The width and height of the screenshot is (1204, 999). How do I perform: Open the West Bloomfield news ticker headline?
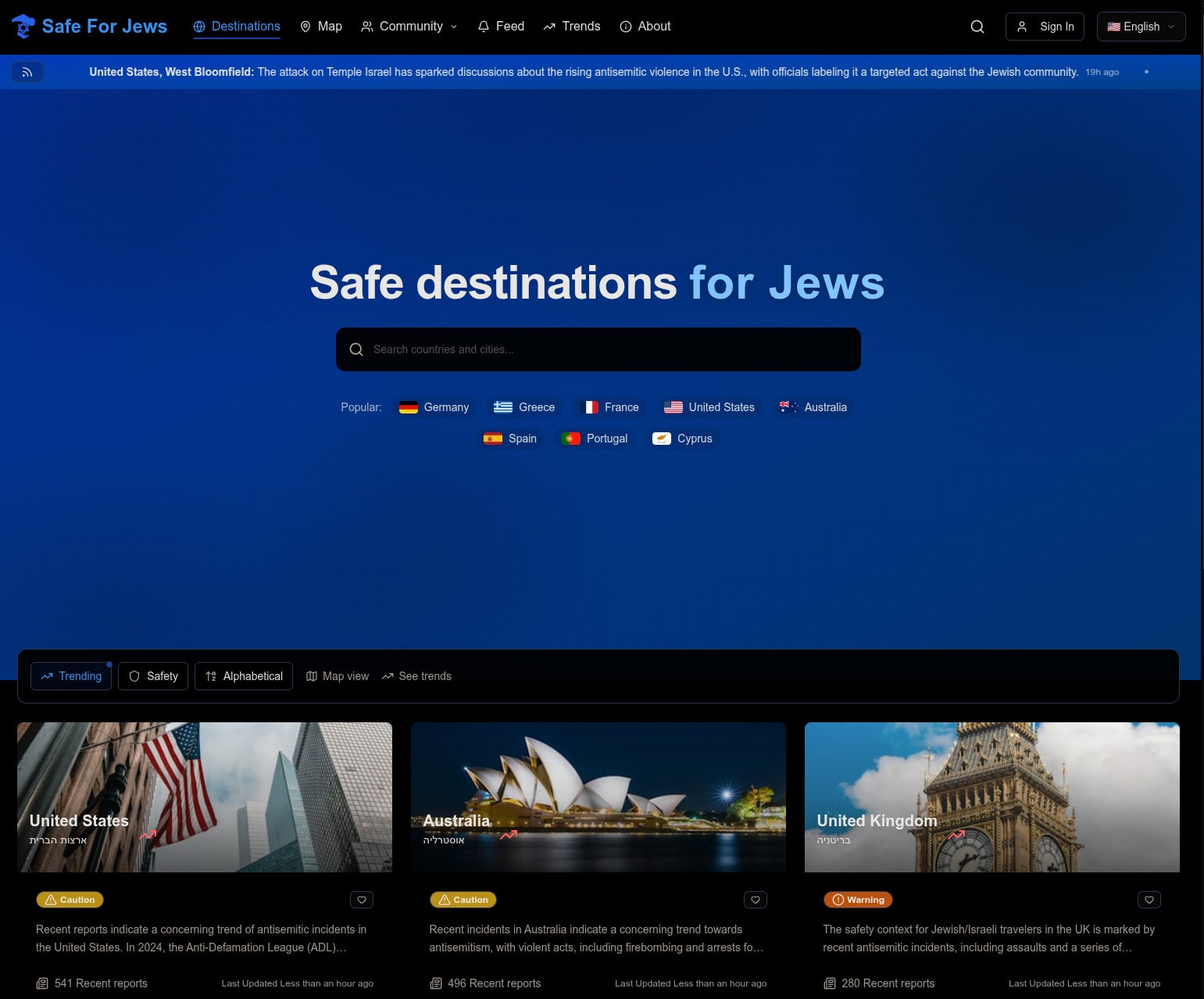click(x=584, y=72)
